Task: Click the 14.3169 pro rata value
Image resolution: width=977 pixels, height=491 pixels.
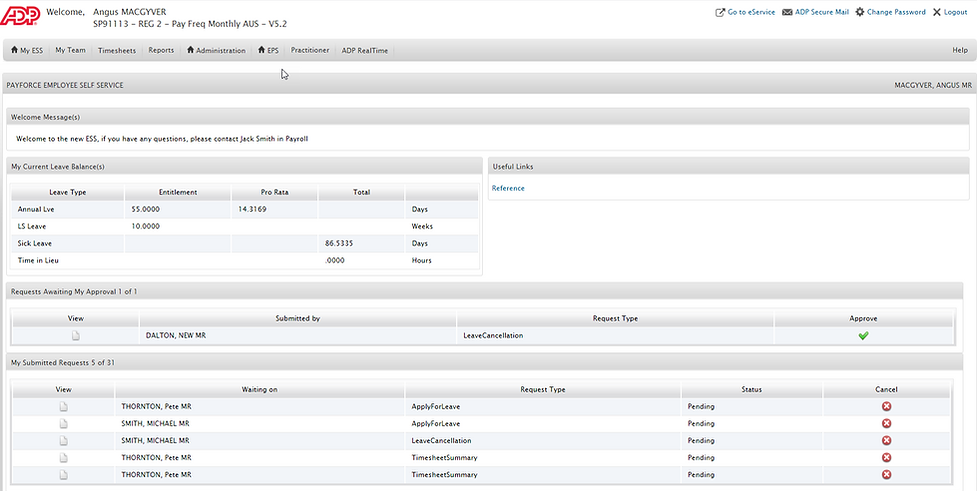Action: tap(252, 209)
